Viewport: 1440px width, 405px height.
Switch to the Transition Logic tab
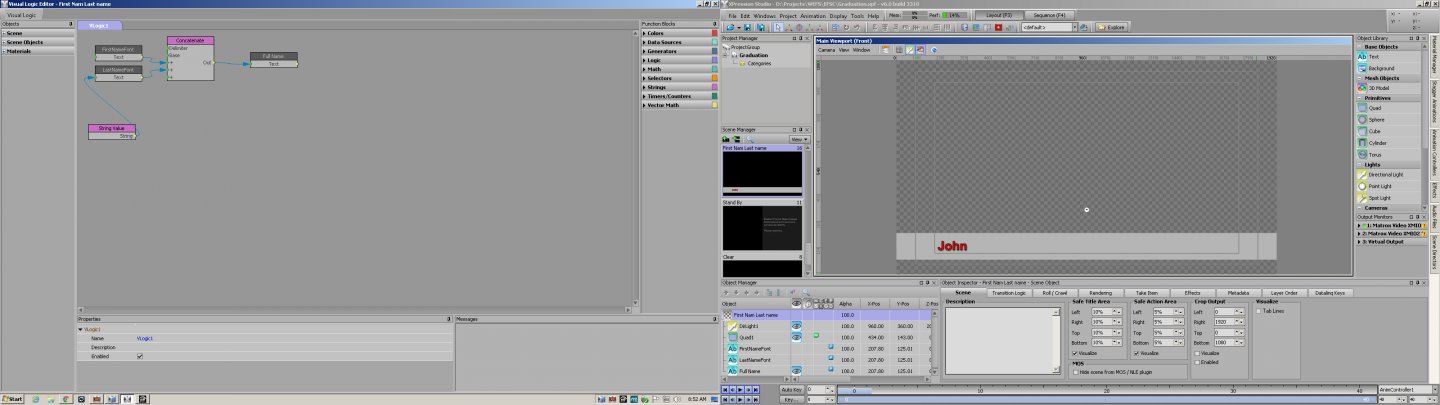pyautogui.click(x=1008, y=293)
